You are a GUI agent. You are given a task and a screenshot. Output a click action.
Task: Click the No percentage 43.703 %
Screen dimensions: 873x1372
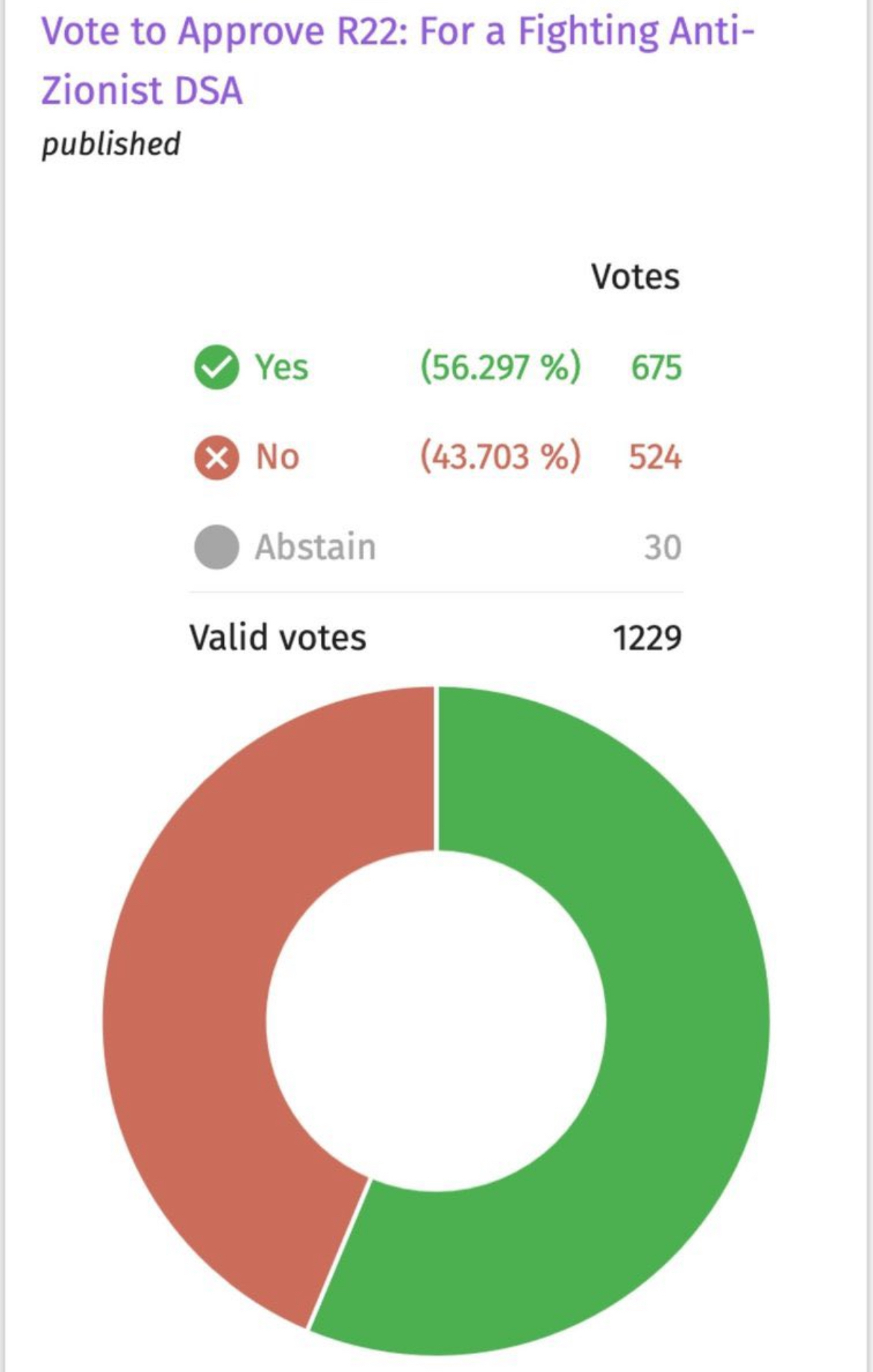[x=500, y=457]
